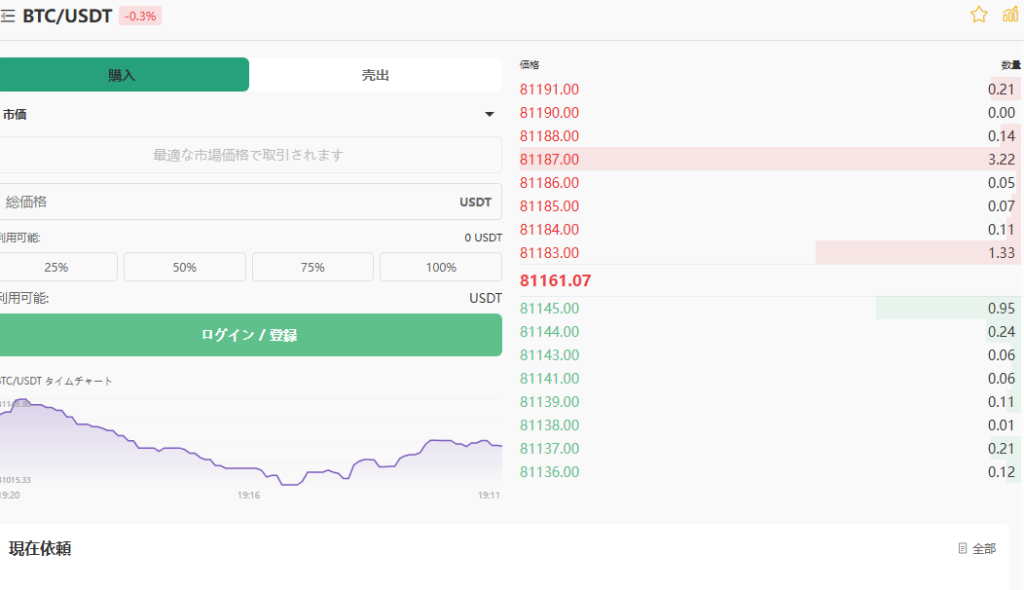Click the last price 81161.07
Image resolution: width=1024 pixels, height=590 pixels.
tap(555, 281)
